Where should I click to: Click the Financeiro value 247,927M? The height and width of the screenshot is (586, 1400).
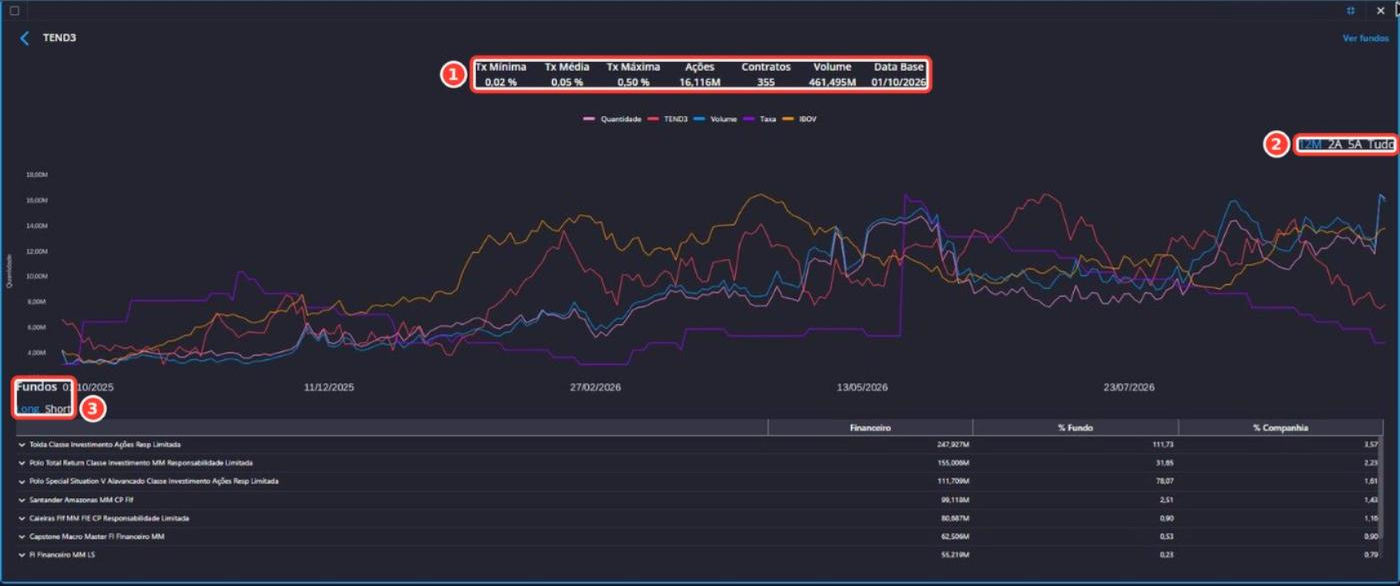(951, 444)
